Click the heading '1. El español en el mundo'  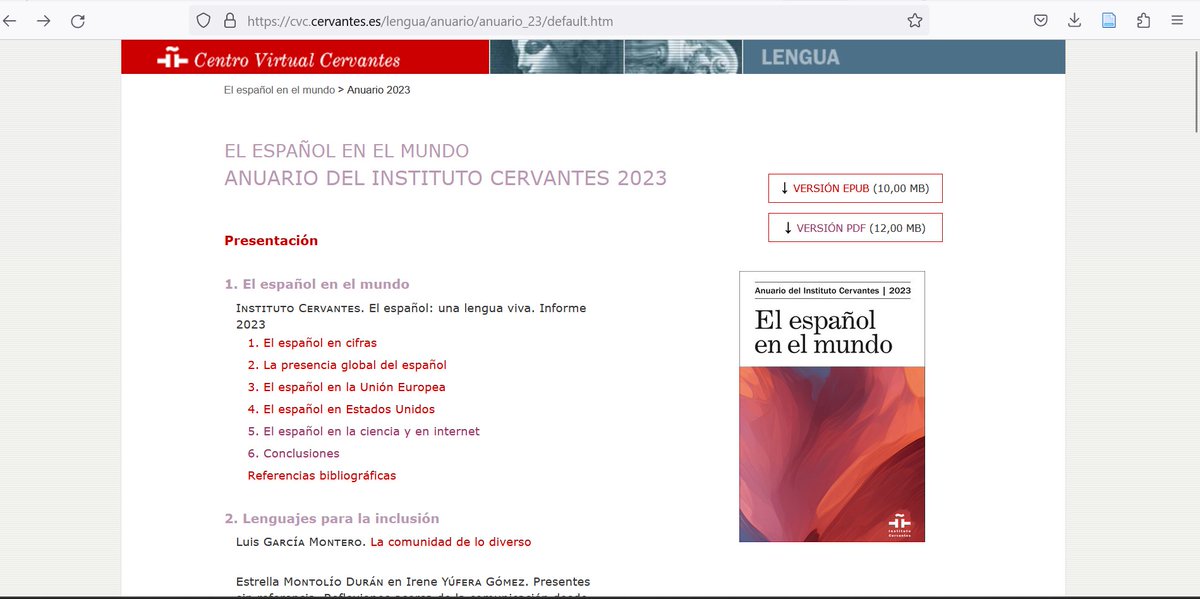[317, 284]
